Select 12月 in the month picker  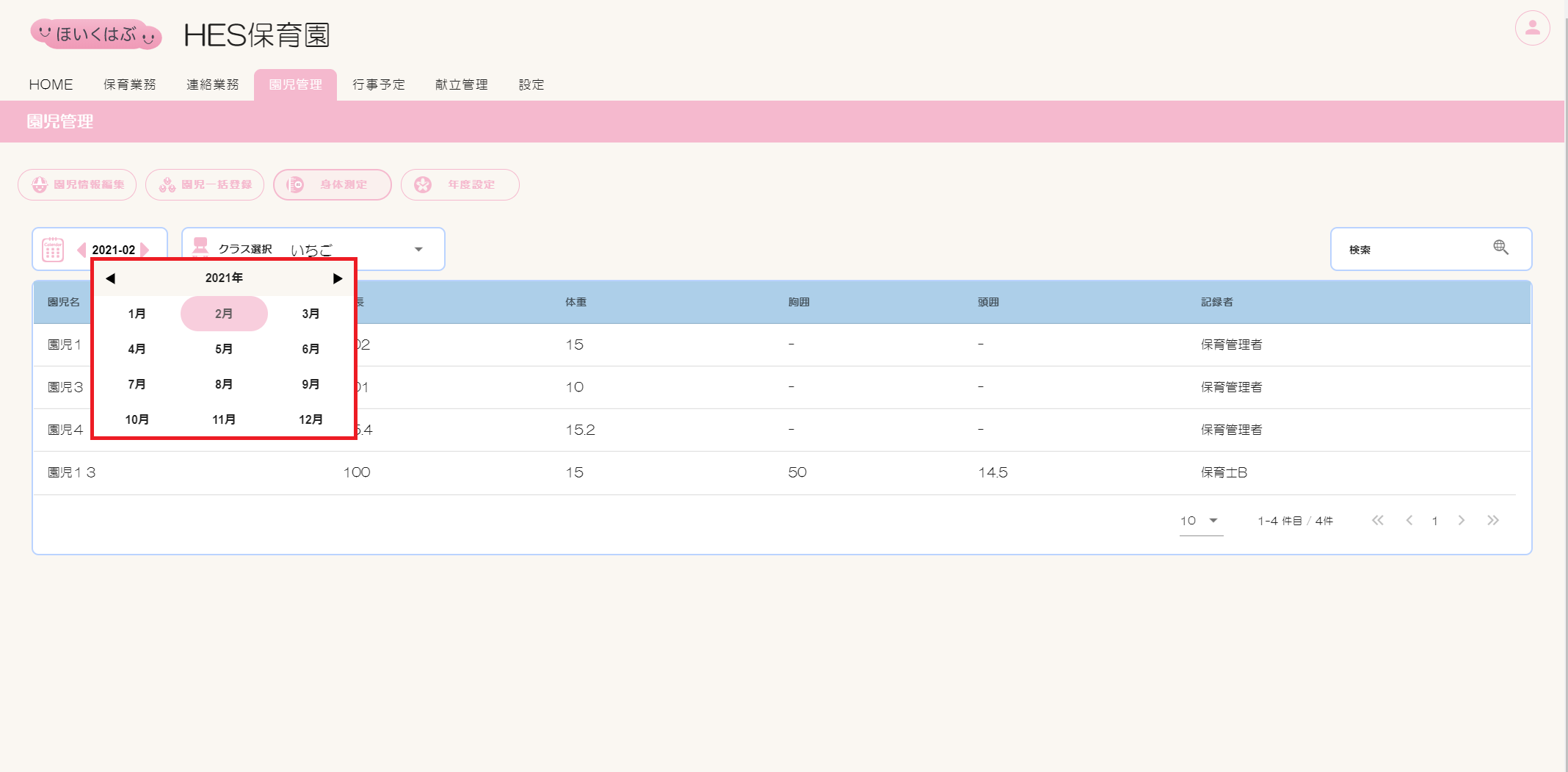point(311,419)
